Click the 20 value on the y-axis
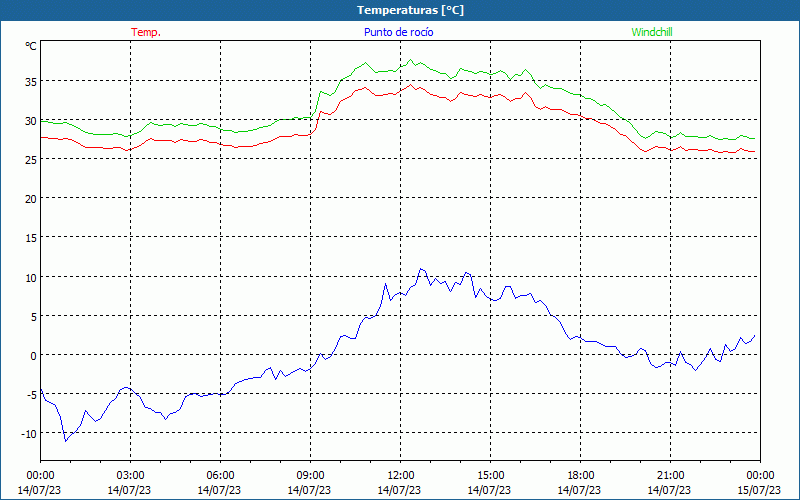 [30, 199]
